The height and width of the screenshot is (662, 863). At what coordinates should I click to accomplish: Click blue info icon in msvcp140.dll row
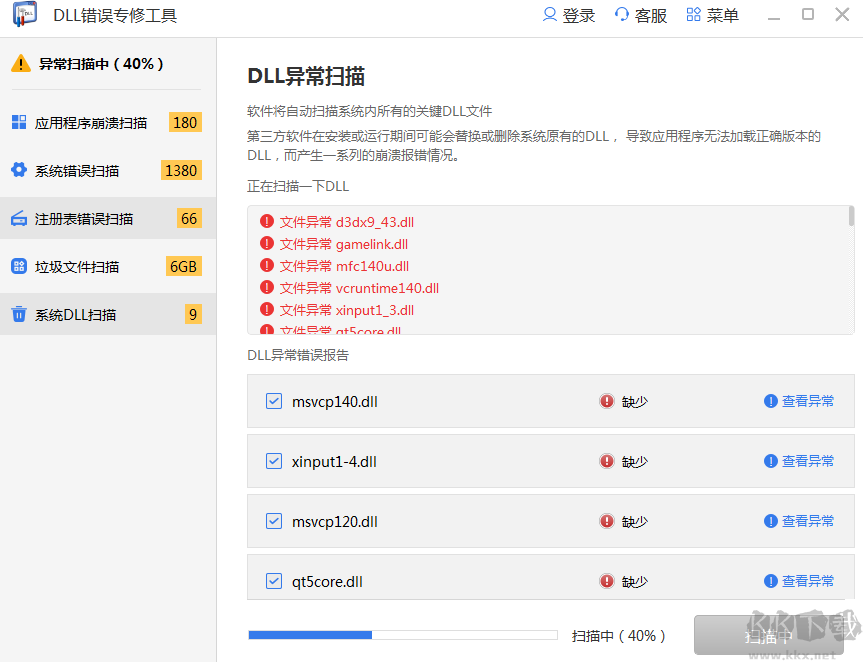coord(771,401)
